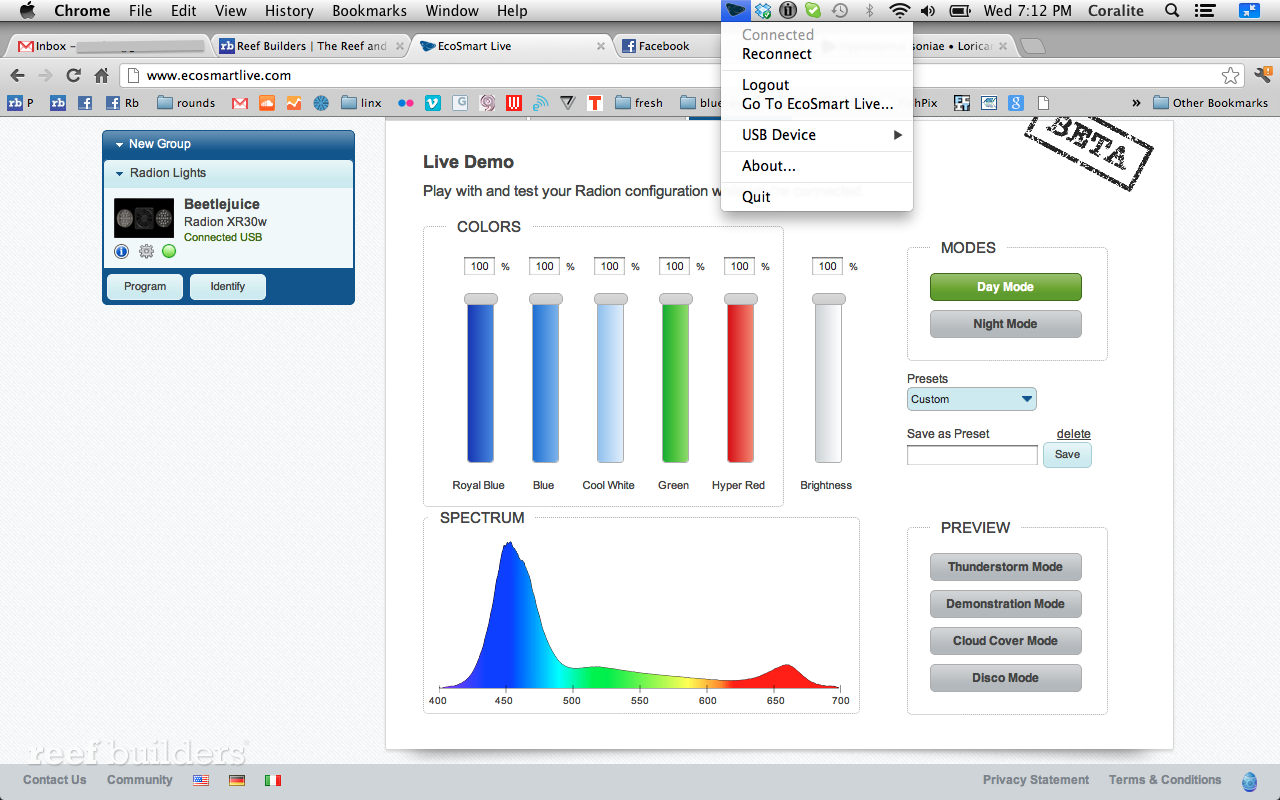
Task: Choose Reconnect from the tray menu
Action: [x=817, y=54]
